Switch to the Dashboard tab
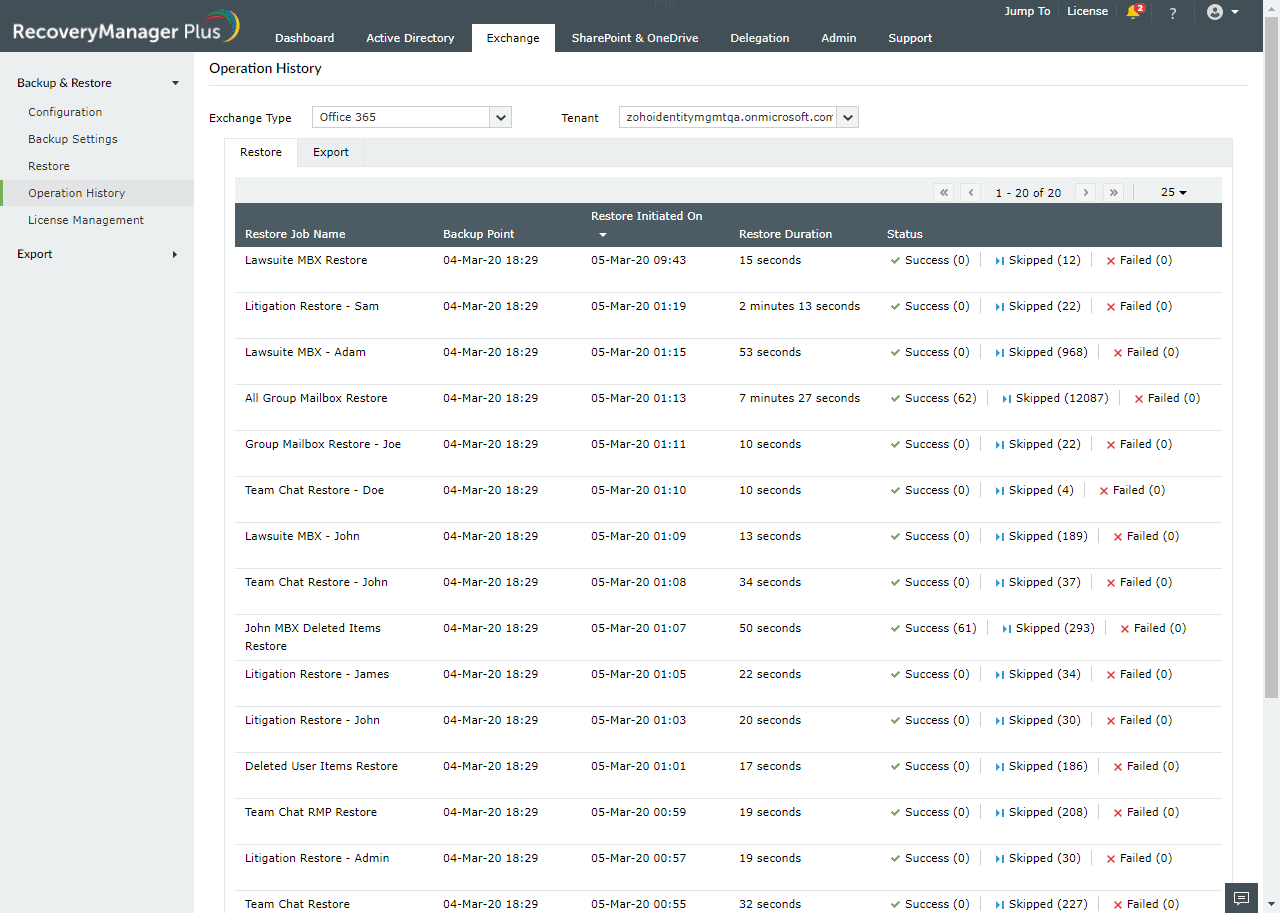Screen dimensions: 1280x913 click(305, 38)
